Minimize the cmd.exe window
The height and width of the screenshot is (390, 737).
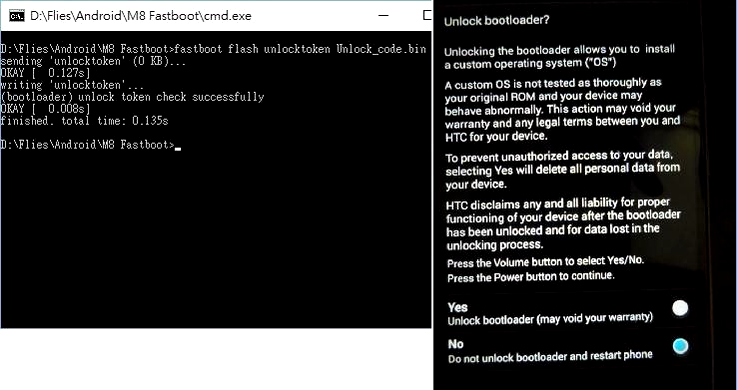click(384, 16)
